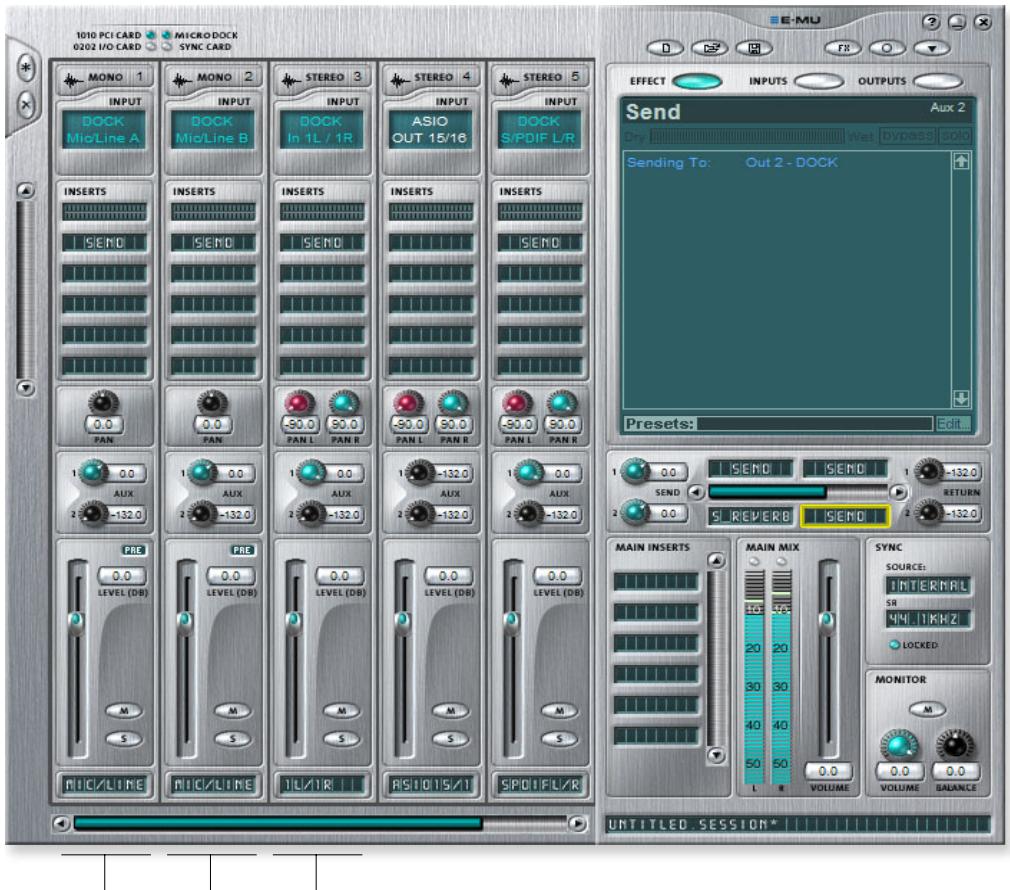
Task: Open the sample rate 44.1kHz selector
Action: 928,619
